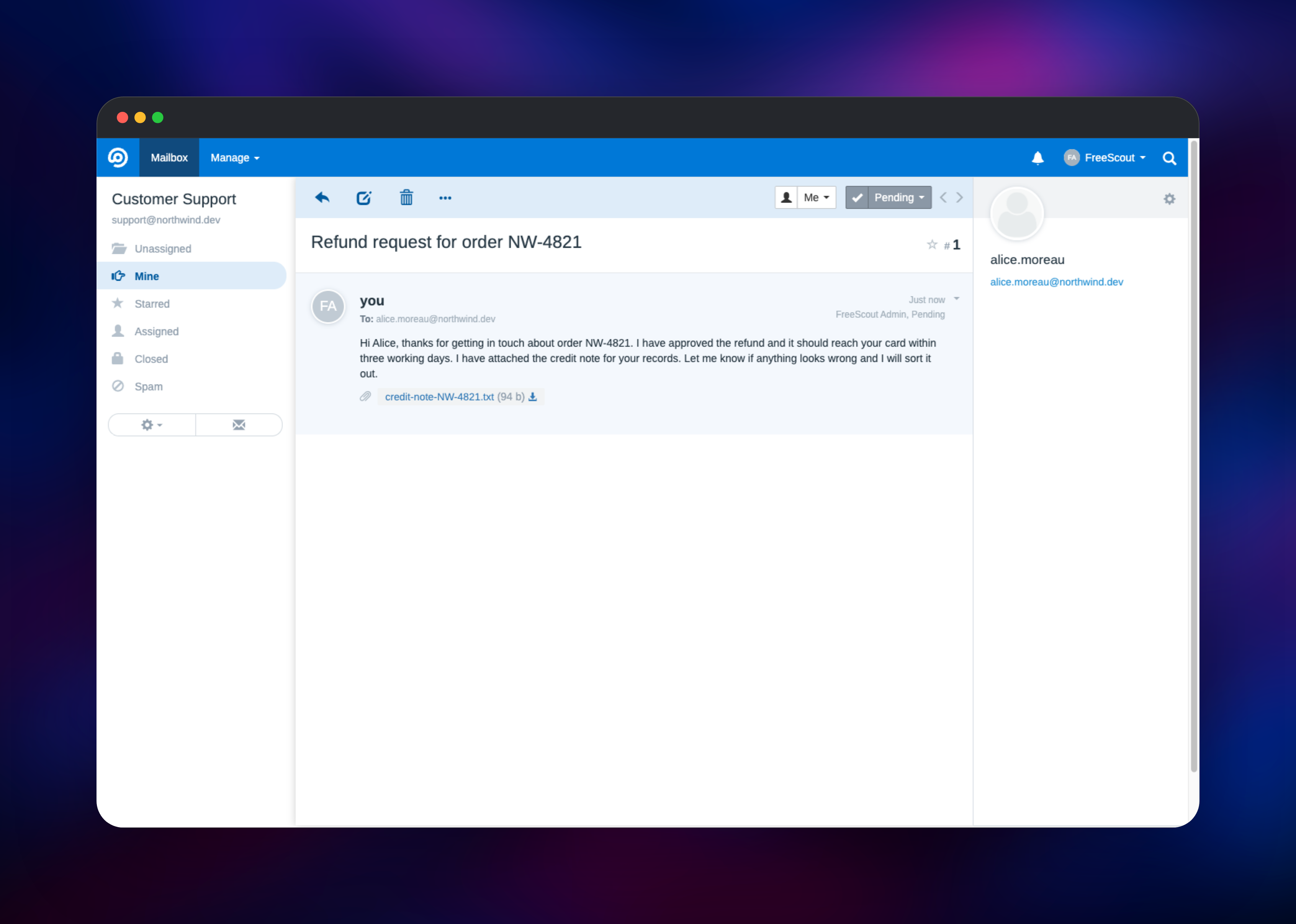The height and width of the screenshot is (924, 1296).
Task: Click the assignee person icon
Action: [786, 198]
